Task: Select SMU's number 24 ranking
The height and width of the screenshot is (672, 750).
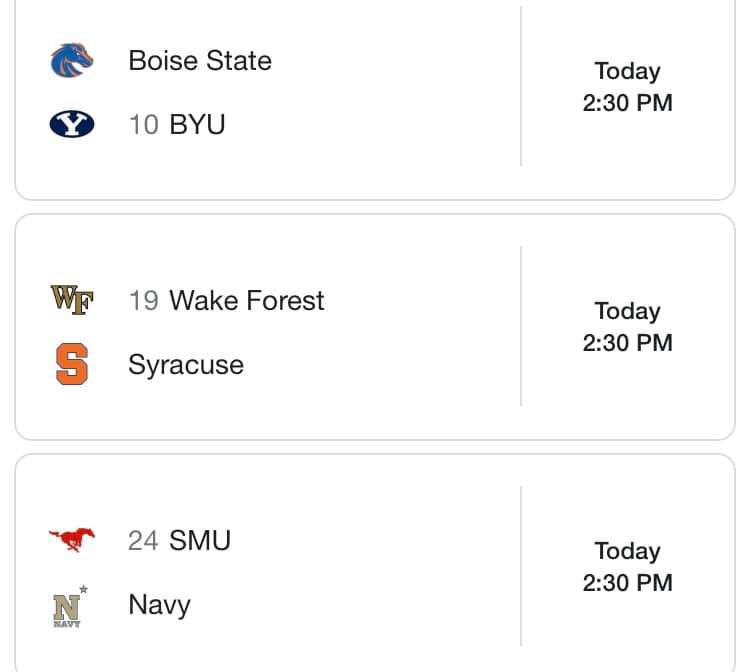Action: (143, 540)
